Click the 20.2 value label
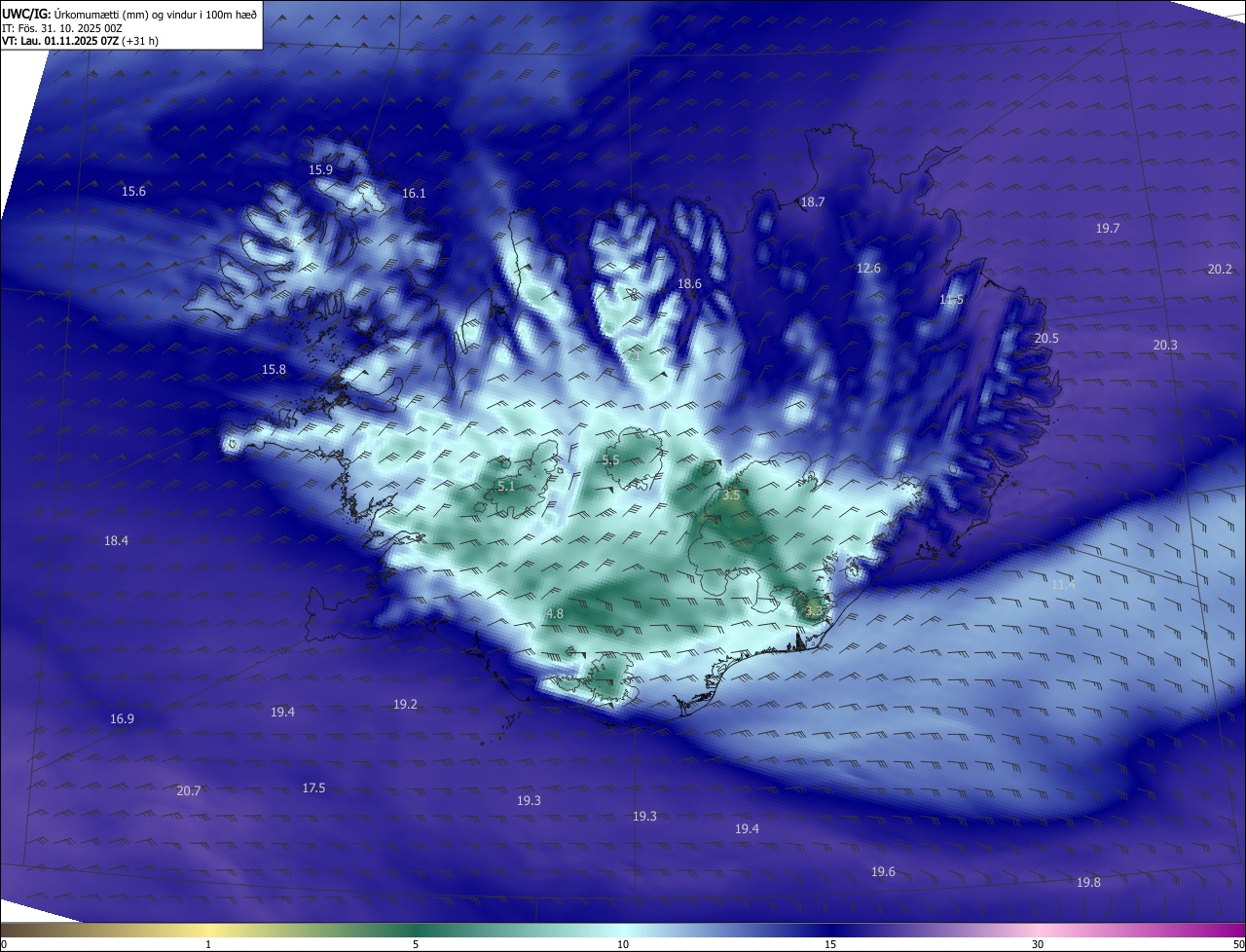The width and height of the screenshot is (1246, 952). (x=1220, y=270)
